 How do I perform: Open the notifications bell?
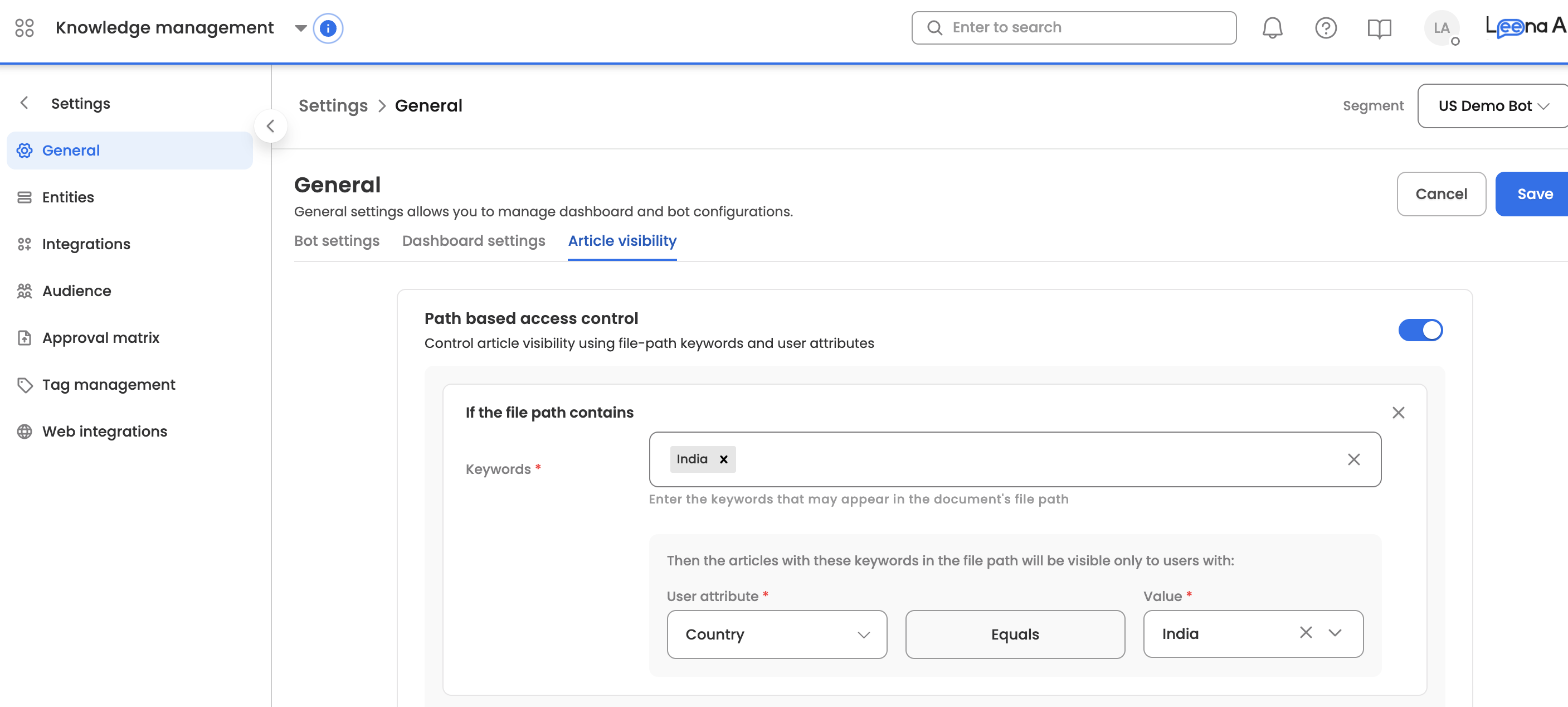(x=1272, y=28)
